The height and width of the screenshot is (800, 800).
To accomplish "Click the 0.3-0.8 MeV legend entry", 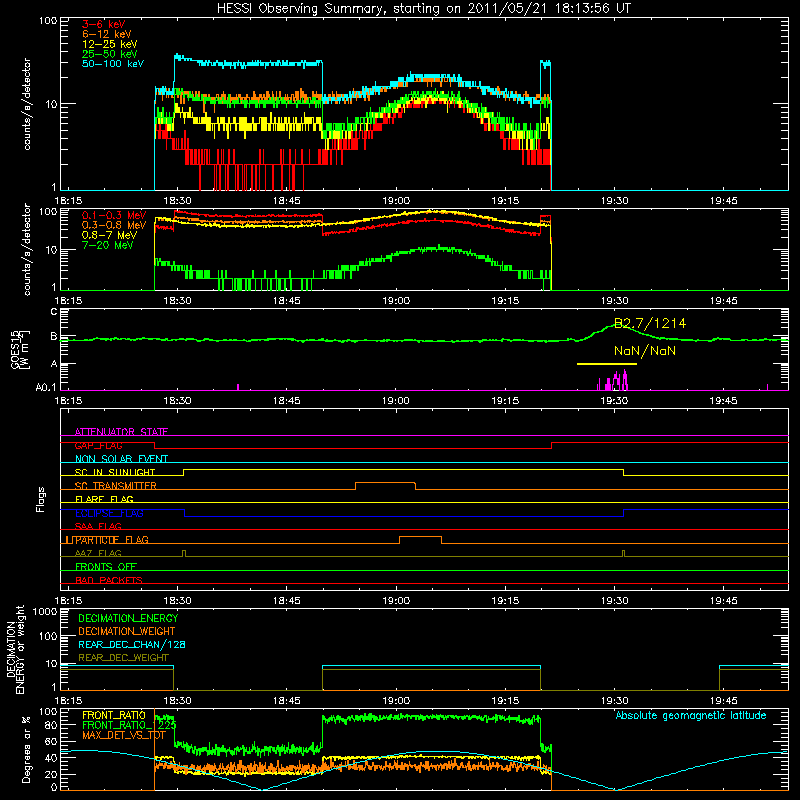I will [x=114, y=225].
